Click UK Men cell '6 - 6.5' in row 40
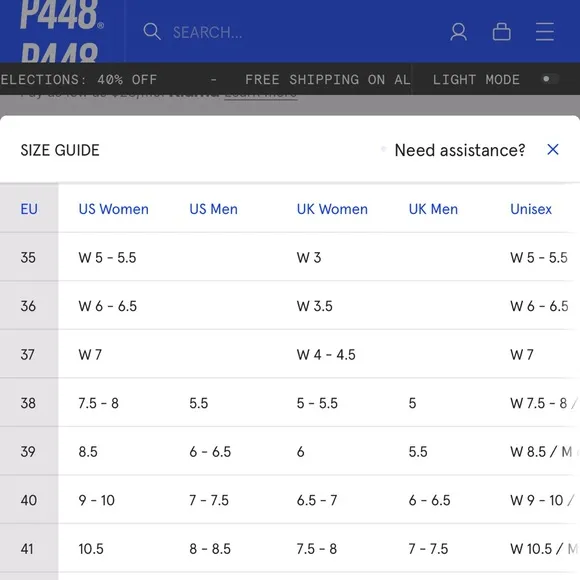Image resolution: width=580 pixels, height=580 pixels. pos(429,500)
